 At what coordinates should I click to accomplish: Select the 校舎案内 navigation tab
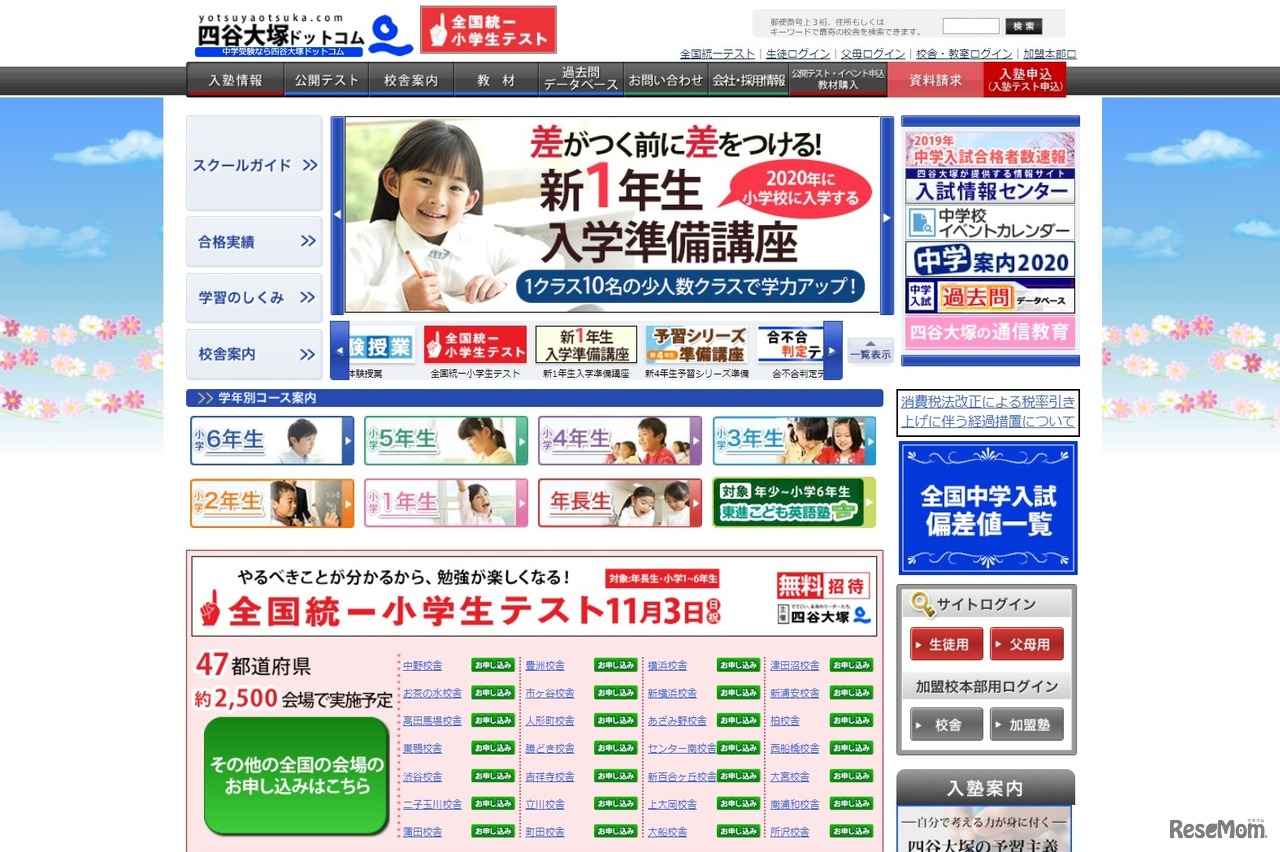(411, 79)
